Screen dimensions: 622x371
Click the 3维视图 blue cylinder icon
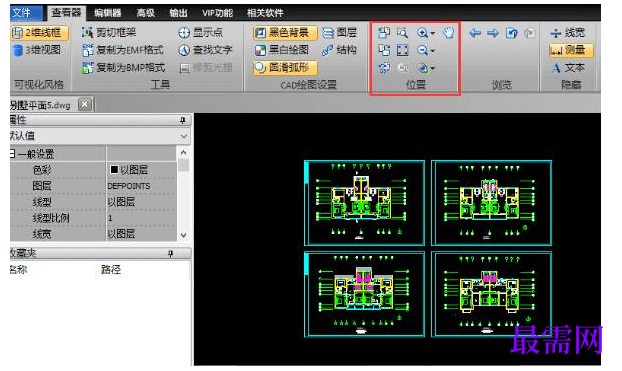coord(17,50)
